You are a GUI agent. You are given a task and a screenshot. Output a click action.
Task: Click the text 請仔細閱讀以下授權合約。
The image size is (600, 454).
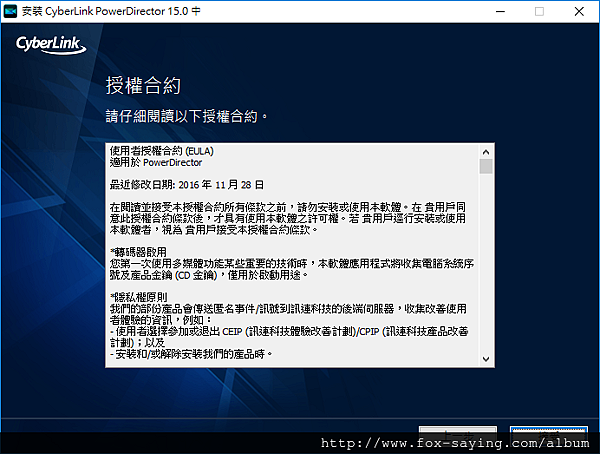click(x=186, y=116)
